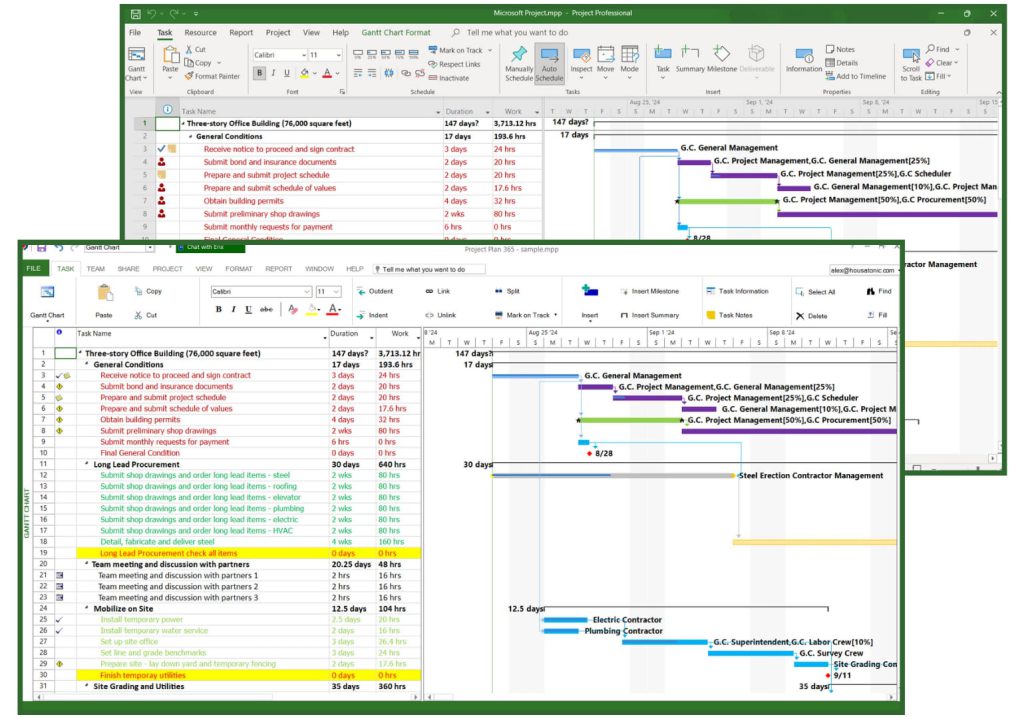Viewport: 1024px width, 719px height.
Task: Toggle Bold in Microsoft Project font group
Action: (x=259, y=73)
